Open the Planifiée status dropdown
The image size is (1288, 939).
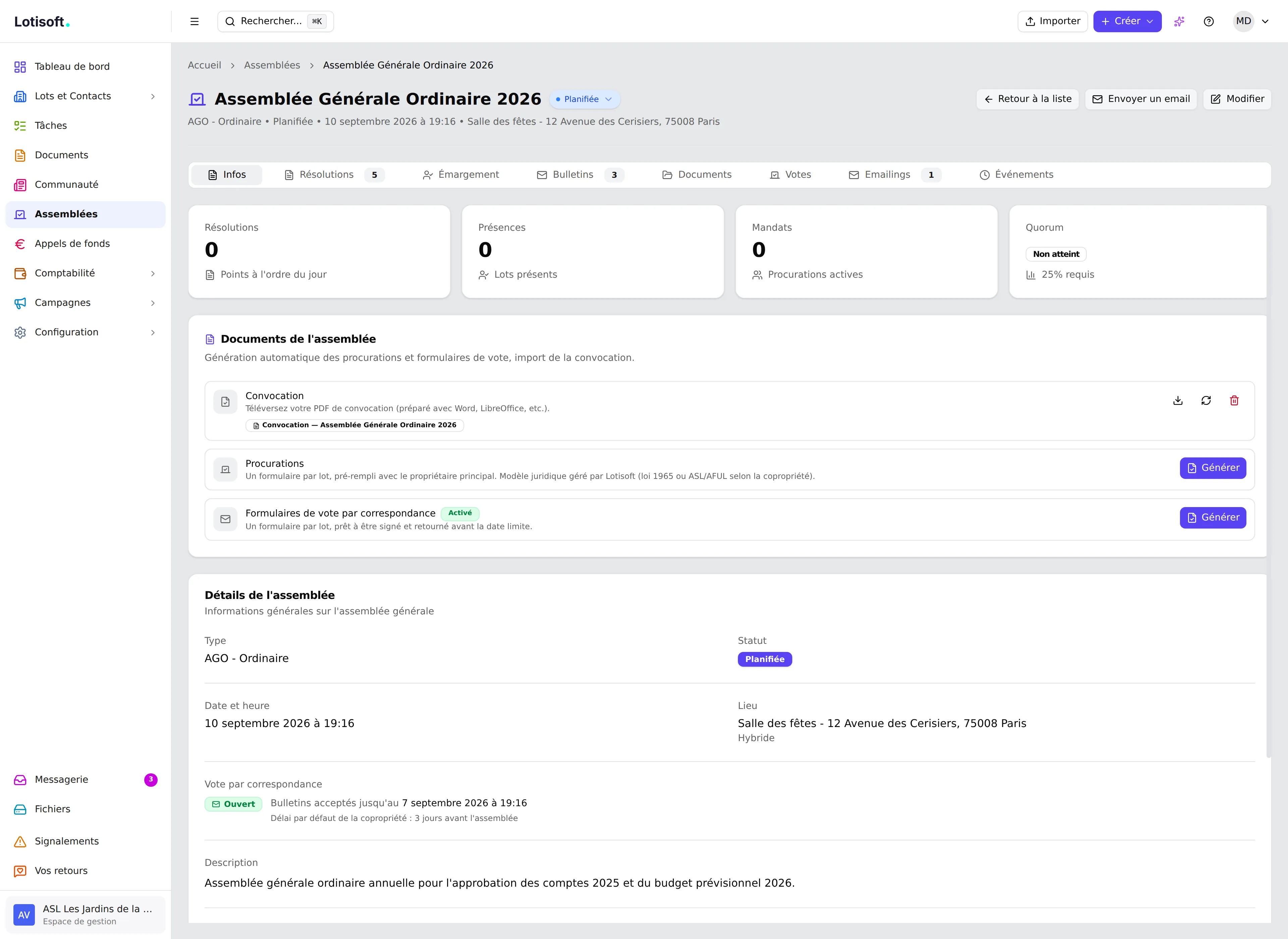tap(584, 99)
